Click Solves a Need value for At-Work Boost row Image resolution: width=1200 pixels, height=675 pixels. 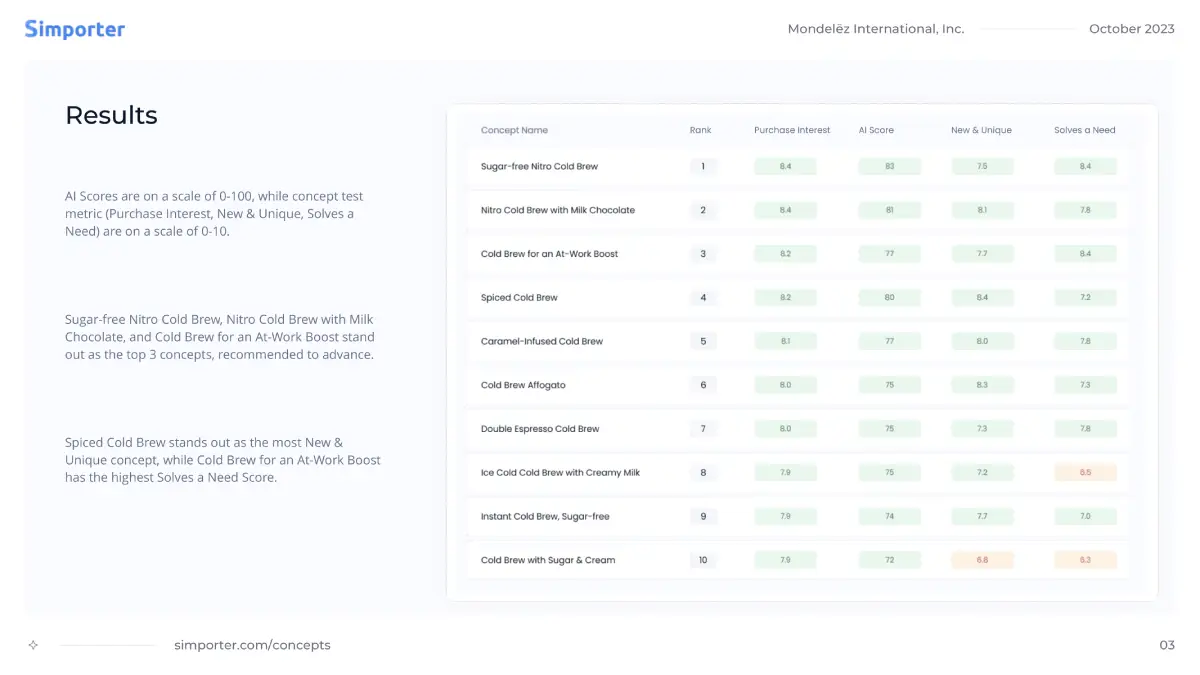coord(1085,254)
